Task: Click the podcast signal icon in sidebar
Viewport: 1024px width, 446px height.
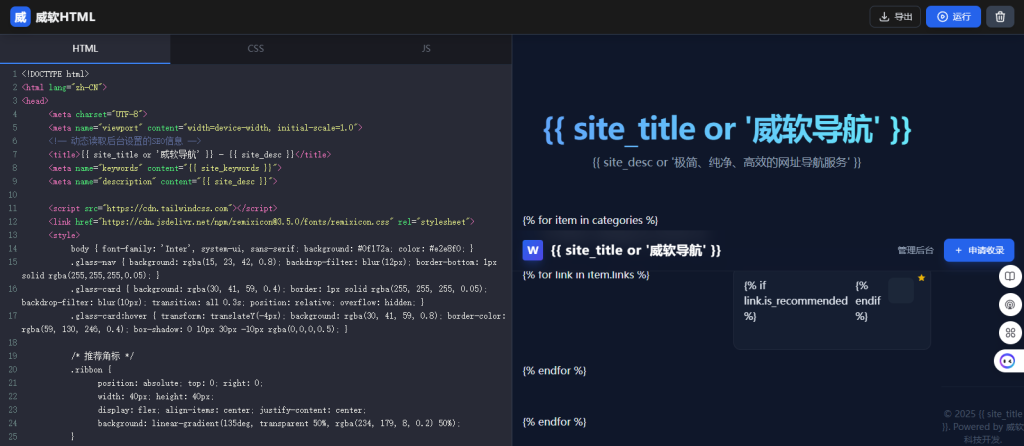Action: [1009, 304]
